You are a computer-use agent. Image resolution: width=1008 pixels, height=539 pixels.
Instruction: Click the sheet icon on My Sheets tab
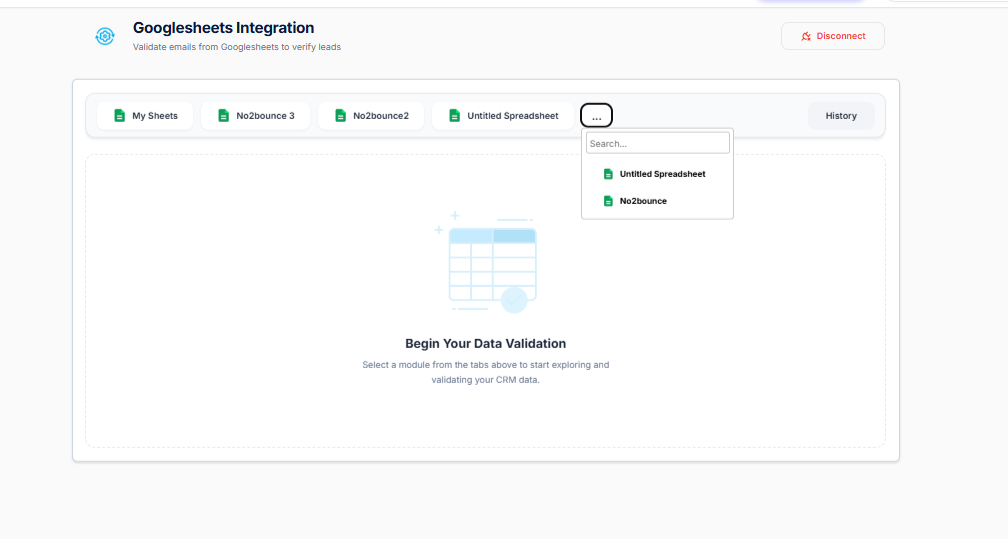pyautogui.click(x=120, y=116)
